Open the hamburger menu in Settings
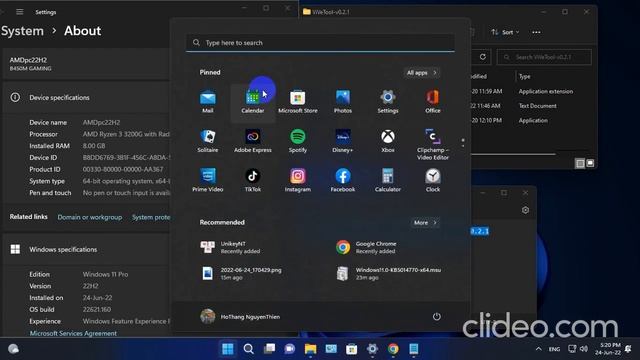This screenshot has height=360, width=640. click(20, 12)
